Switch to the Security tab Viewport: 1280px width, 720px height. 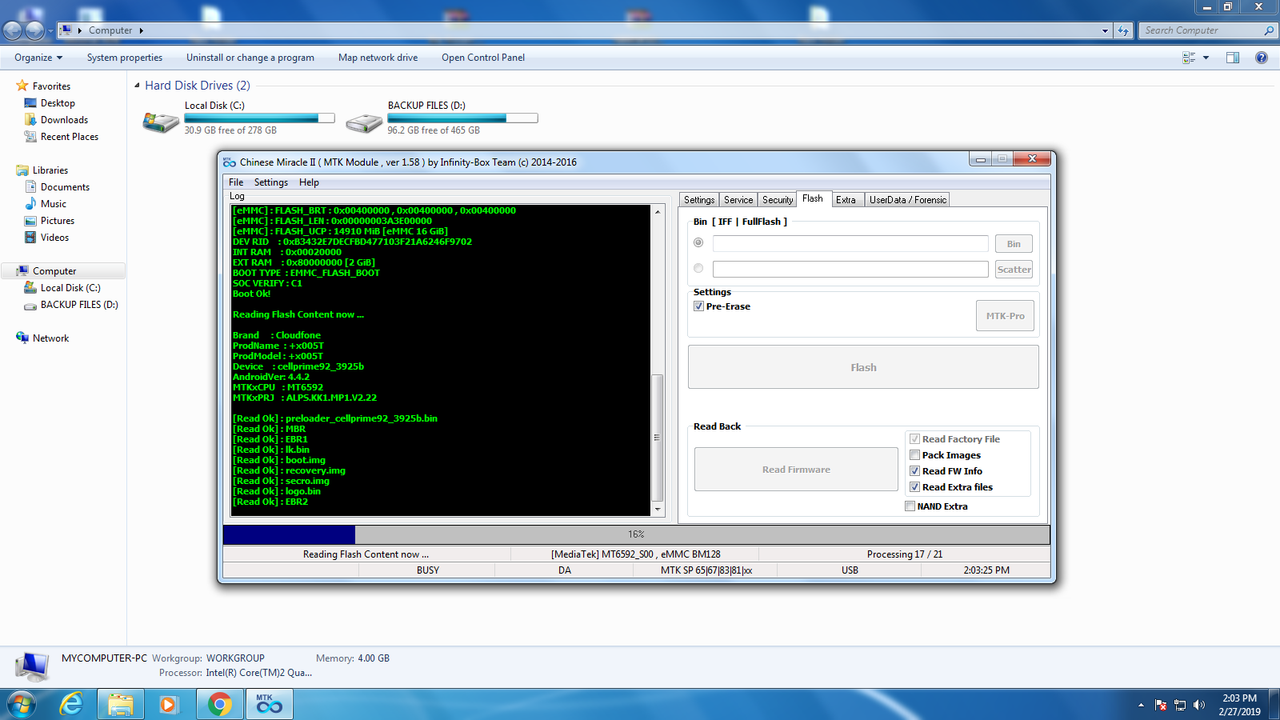pyautogui.click(x=777, y=200)
